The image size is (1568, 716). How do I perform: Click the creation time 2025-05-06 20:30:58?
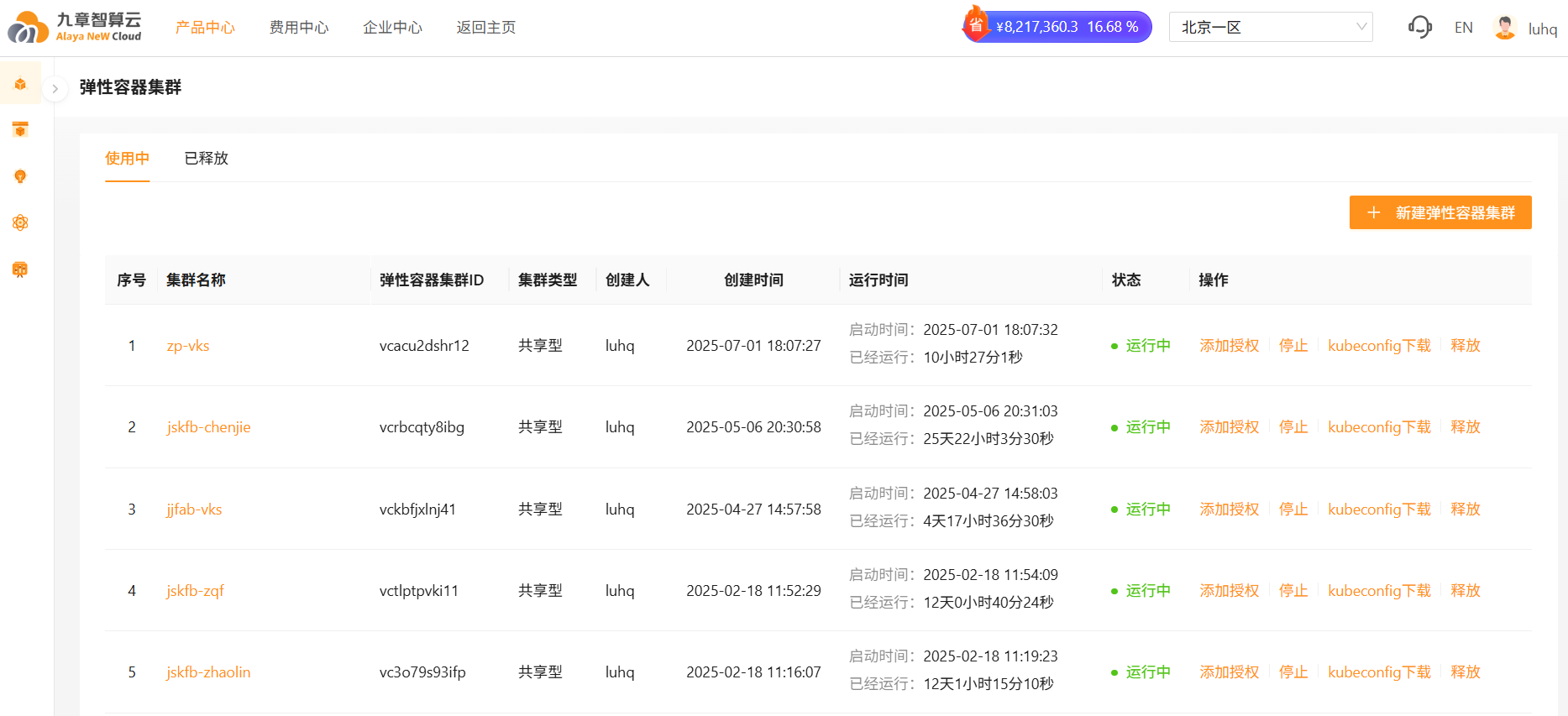(753, 427)
